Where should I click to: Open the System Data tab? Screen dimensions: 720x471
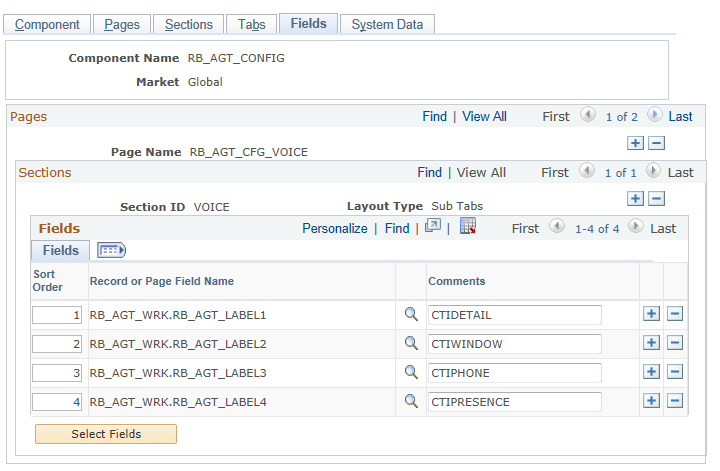tap(387, 24)
